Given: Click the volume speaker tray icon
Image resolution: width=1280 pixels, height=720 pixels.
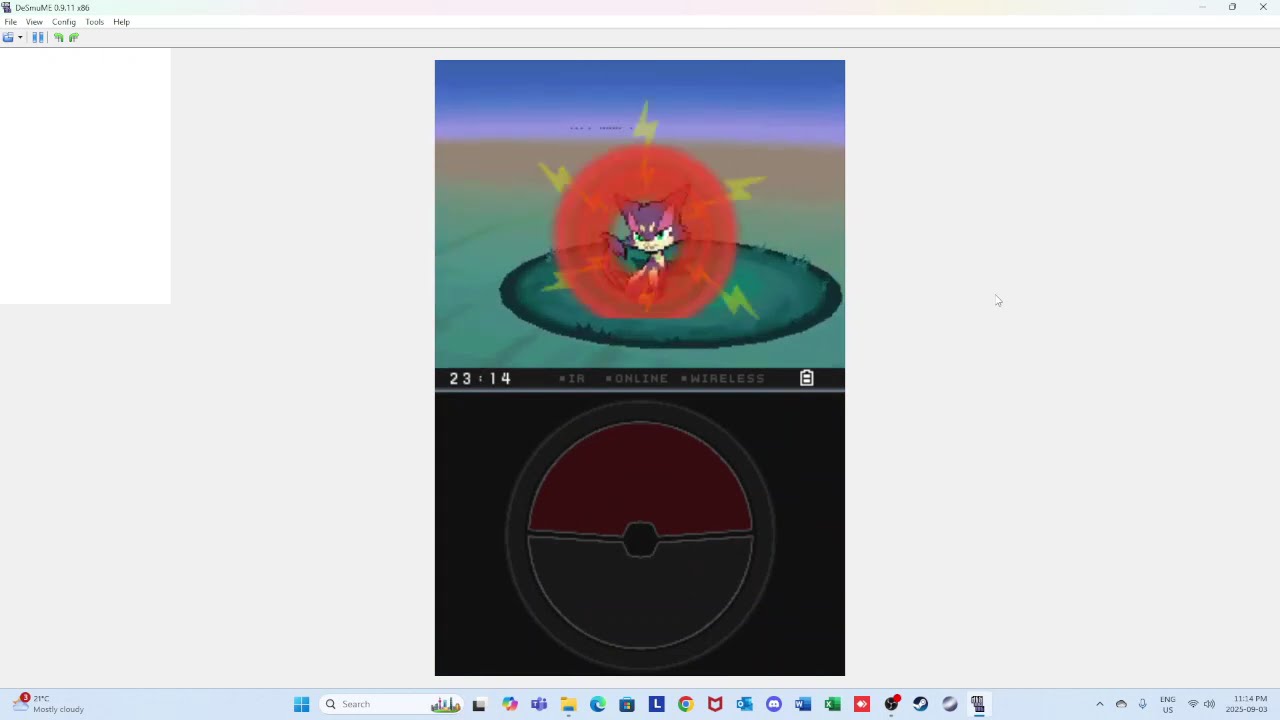Looking at the screenshot, I should click(1209, 704).
